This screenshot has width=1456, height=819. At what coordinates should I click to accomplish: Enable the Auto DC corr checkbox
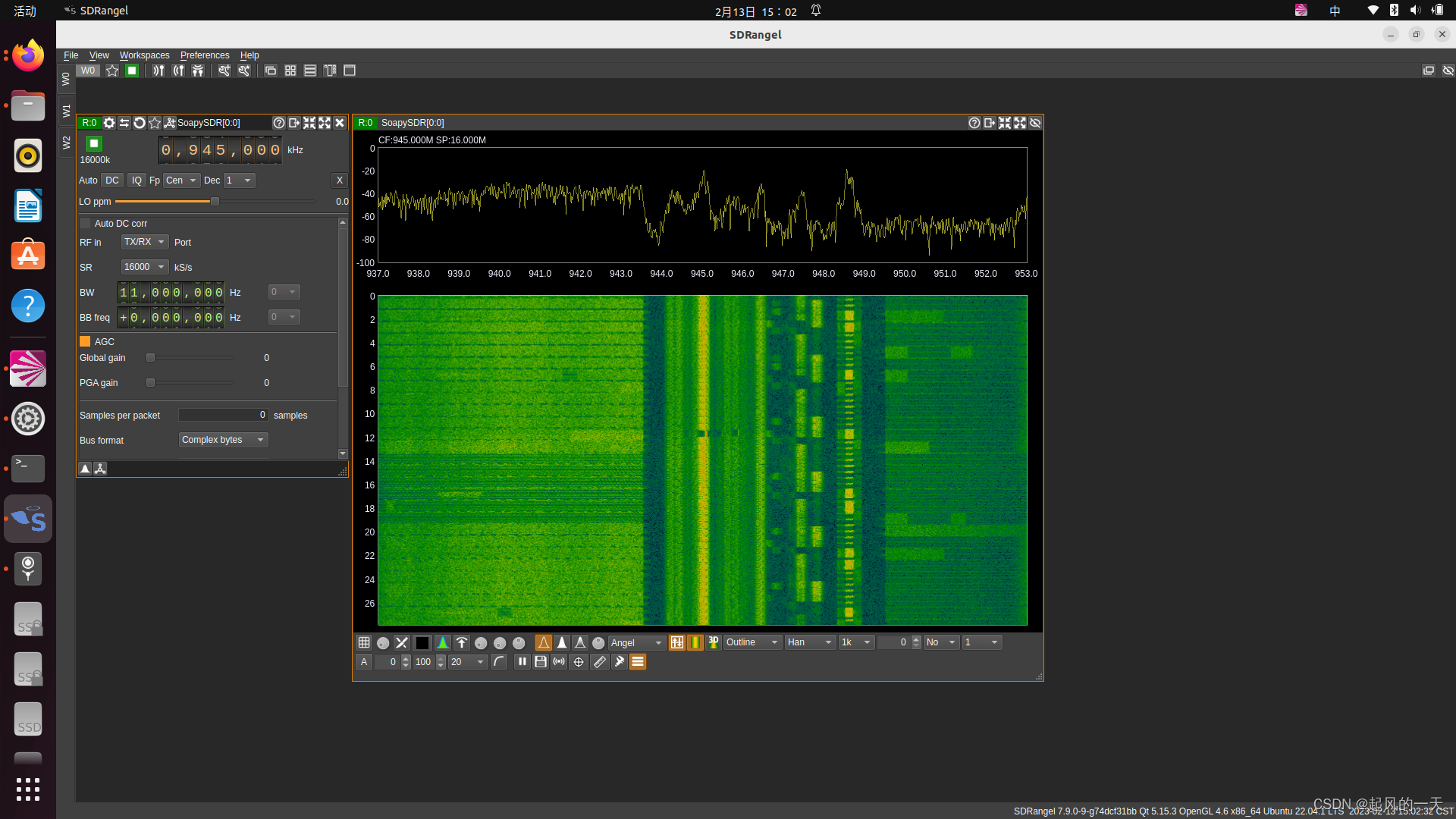pos(86,224)
